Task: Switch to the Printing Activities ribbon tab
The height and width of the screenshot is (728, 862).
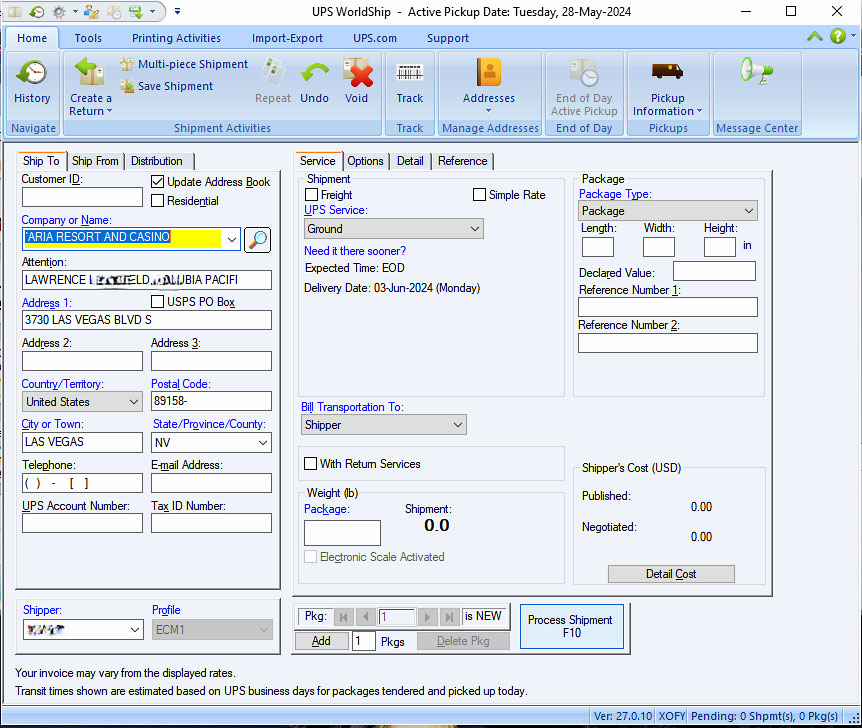Action: tap(176, 38)
